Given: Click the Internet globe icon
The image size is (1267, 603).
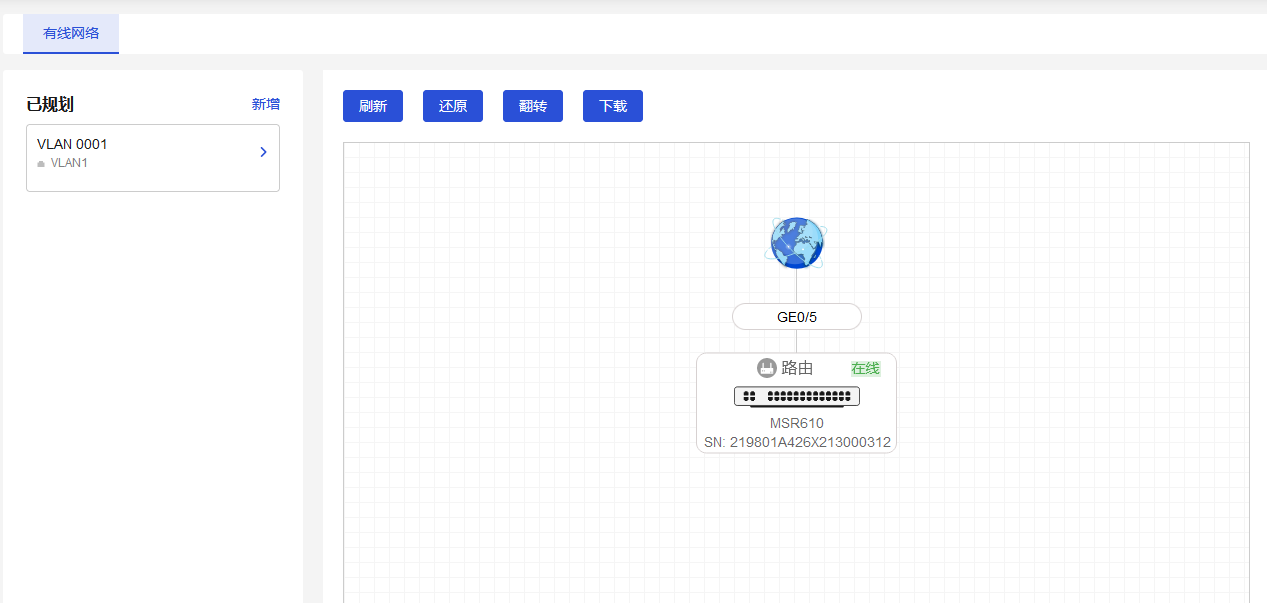Looking at the screenshot, I should pyautogui.click(x=796, y=243).
